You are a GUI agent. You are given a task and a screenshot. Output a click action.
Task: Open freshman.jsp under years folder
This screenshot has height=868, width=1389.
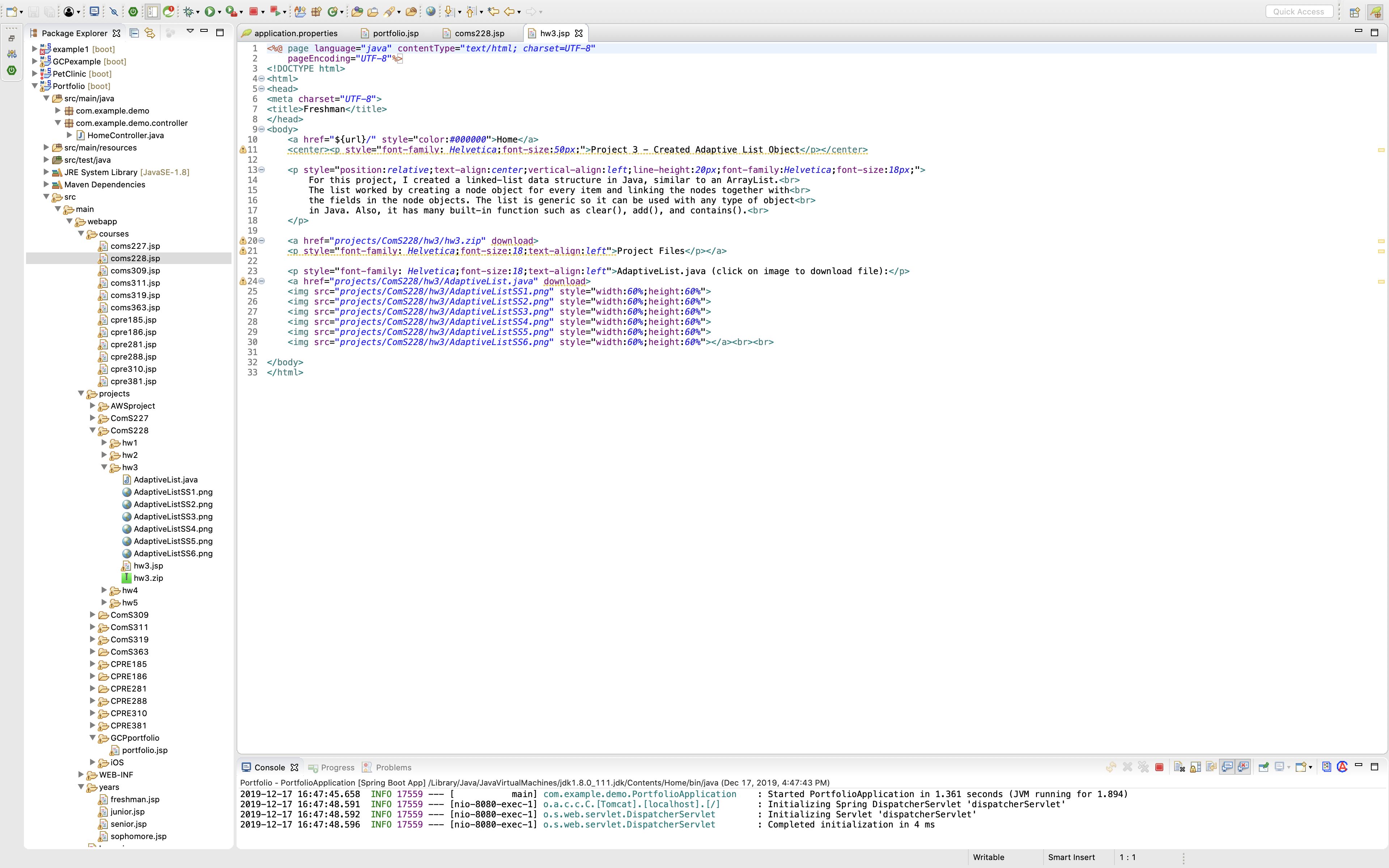[135, 799]
